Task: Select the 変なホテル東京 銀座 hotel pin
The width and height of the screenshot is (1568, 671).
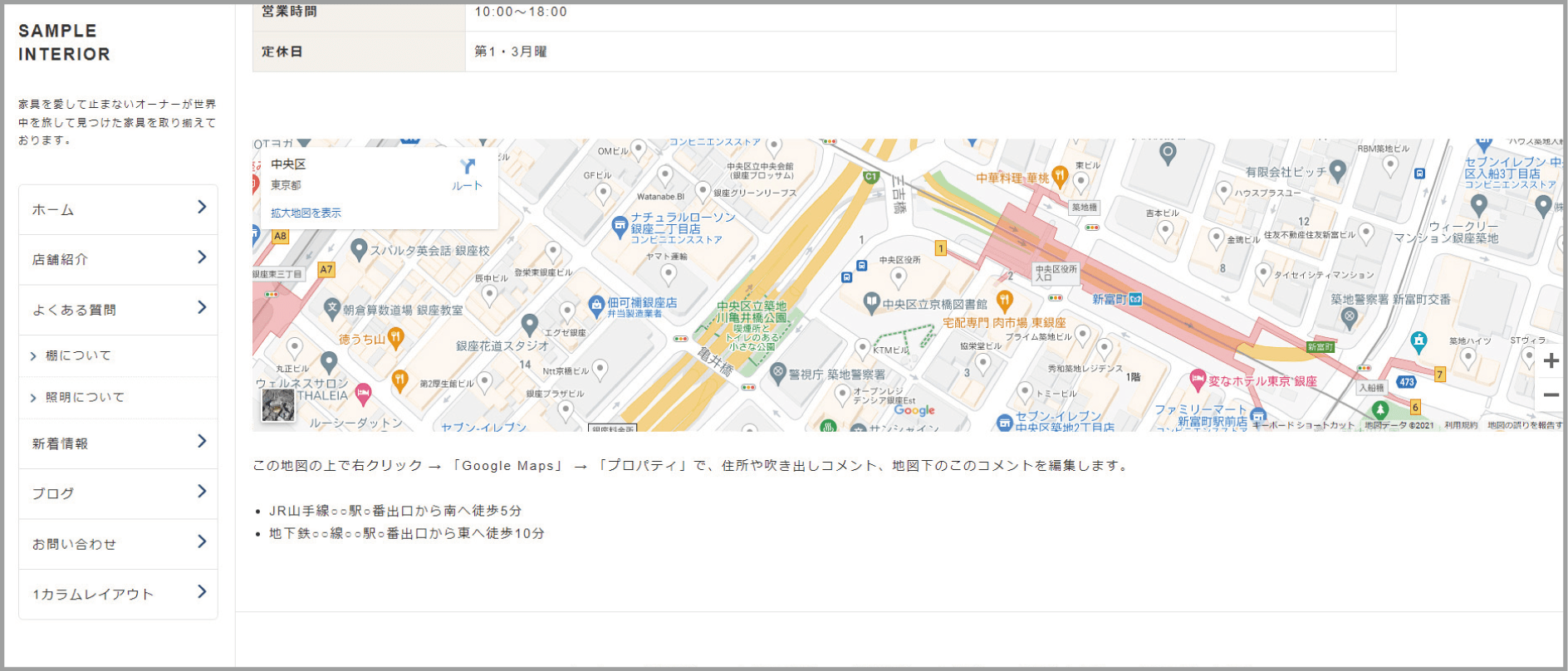Action: [1197, 380]
